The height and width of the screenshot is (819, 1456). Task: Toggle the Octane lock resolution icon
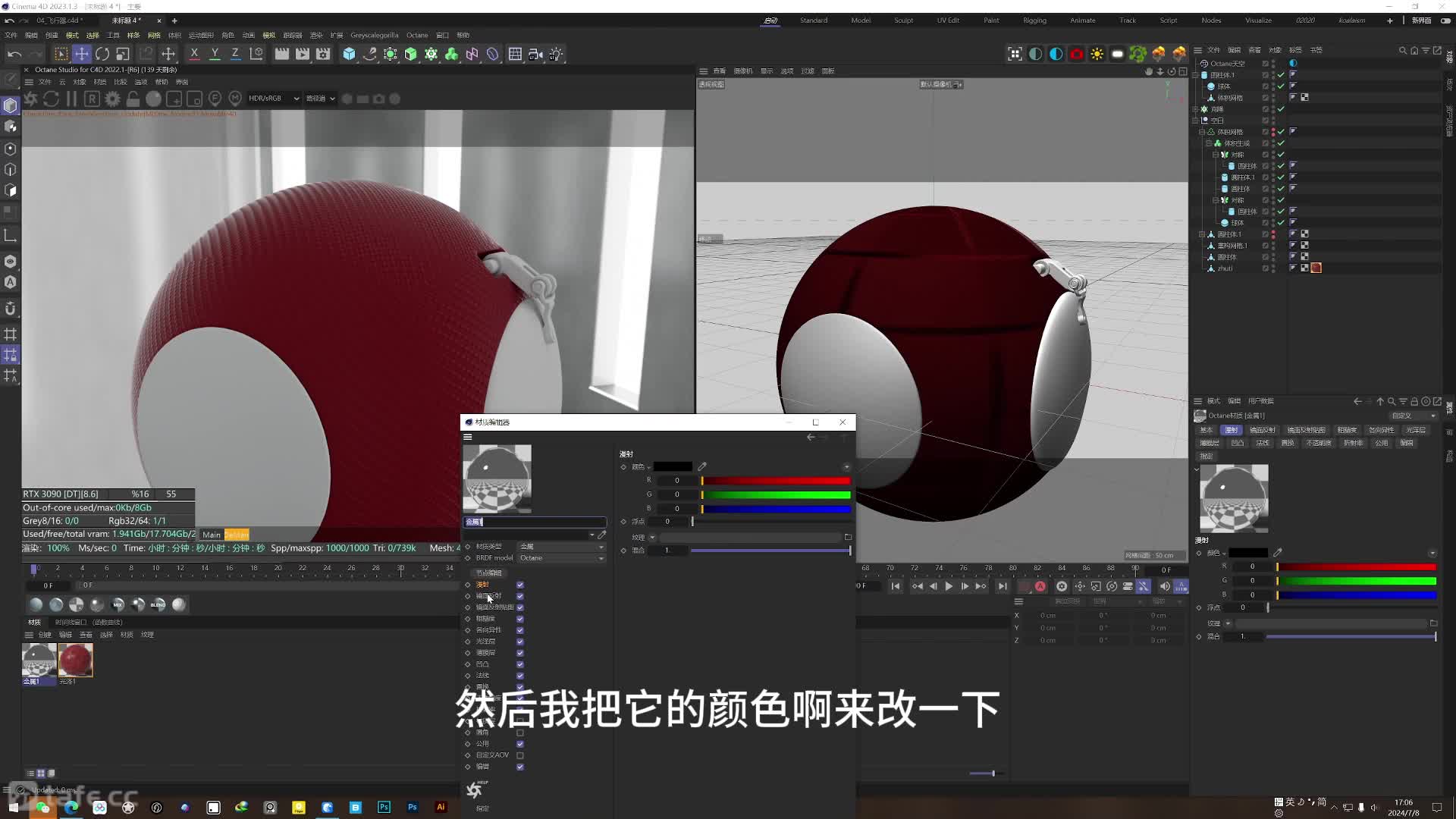coord(133,99)
